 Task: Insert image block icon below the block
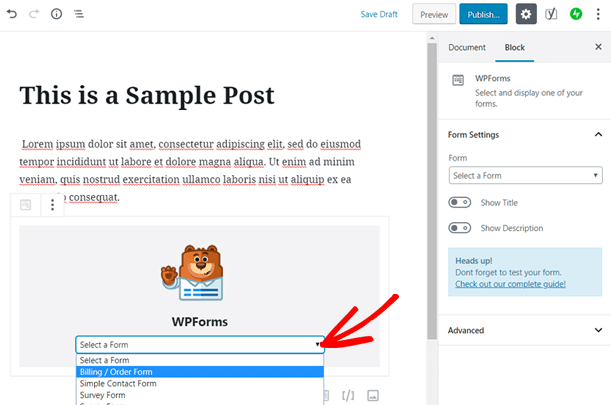pyautogui.click(x=373, y=396)
